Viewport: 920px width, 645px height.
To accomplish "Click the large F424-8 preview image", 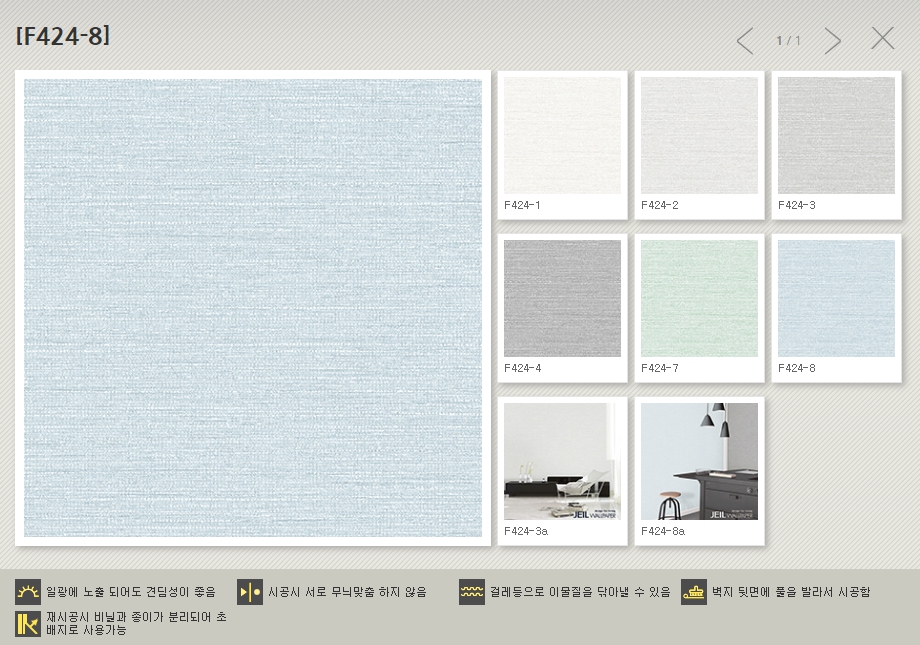I will tap(253, 308).
